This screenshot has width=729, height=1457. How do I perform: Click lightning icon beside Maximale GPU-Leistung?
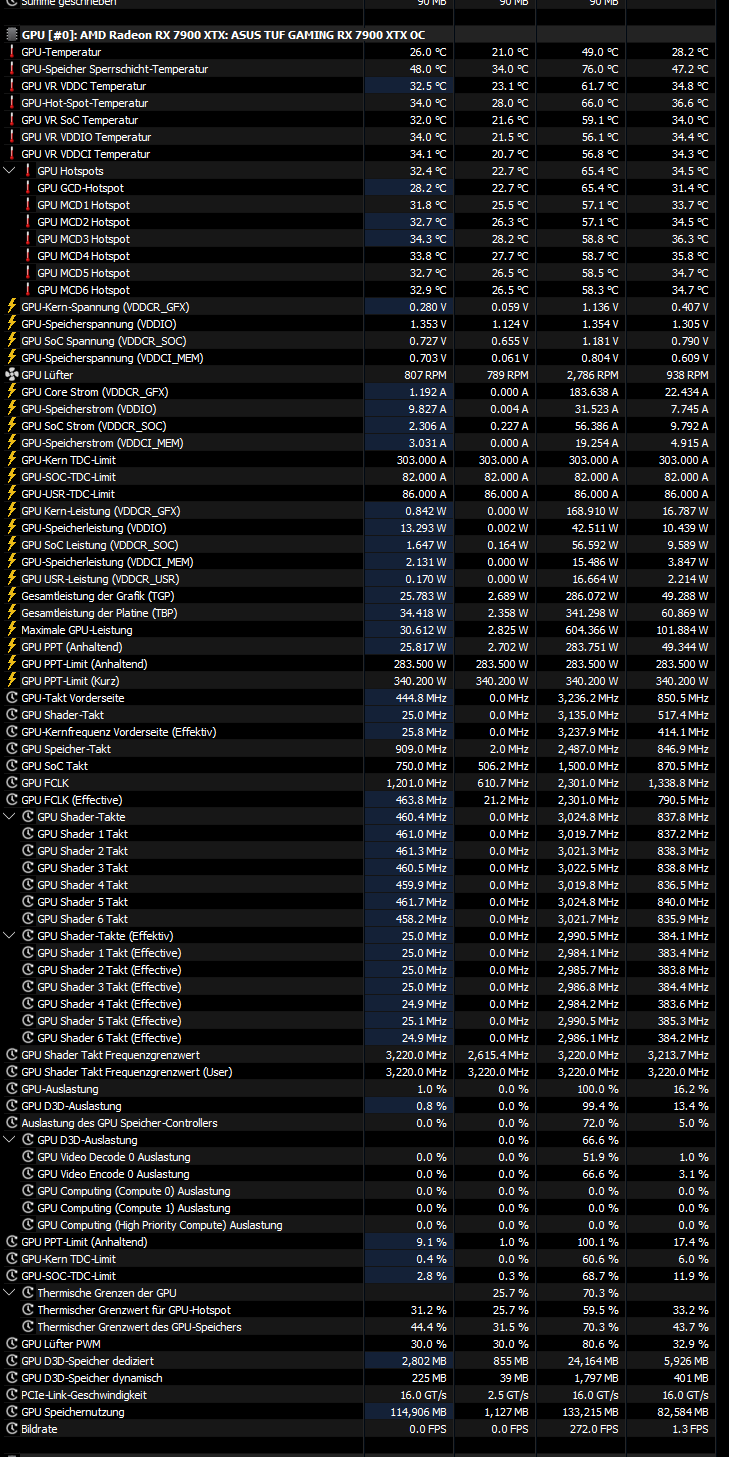click(x=11, y=629)
